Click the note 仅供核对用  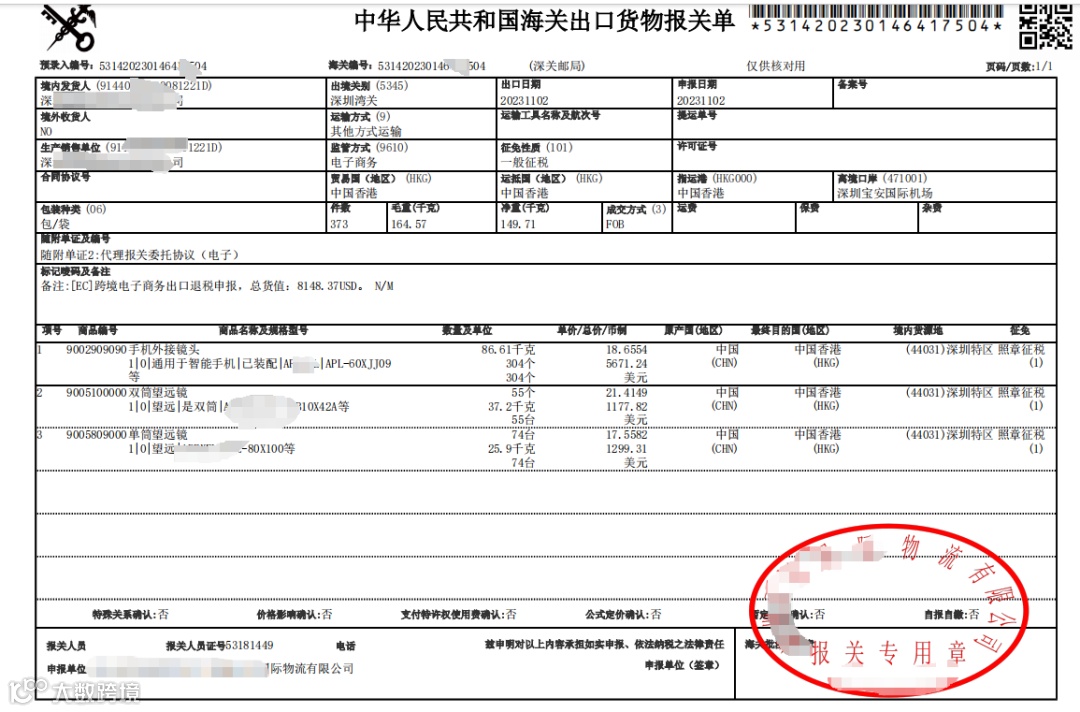click(776, 66)
